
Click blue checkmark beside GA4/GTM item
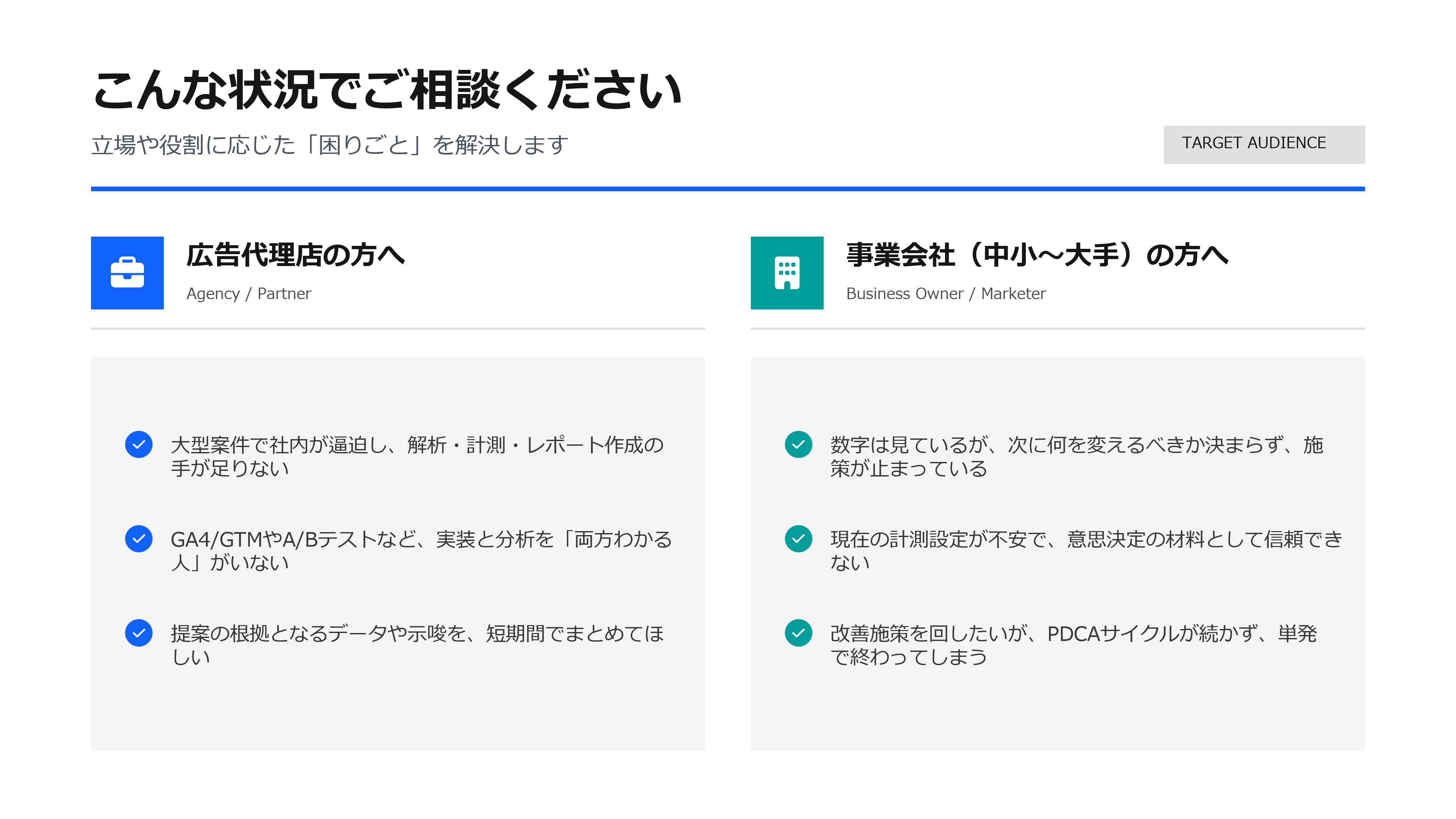pyautogui.click(x=138, y=539)
